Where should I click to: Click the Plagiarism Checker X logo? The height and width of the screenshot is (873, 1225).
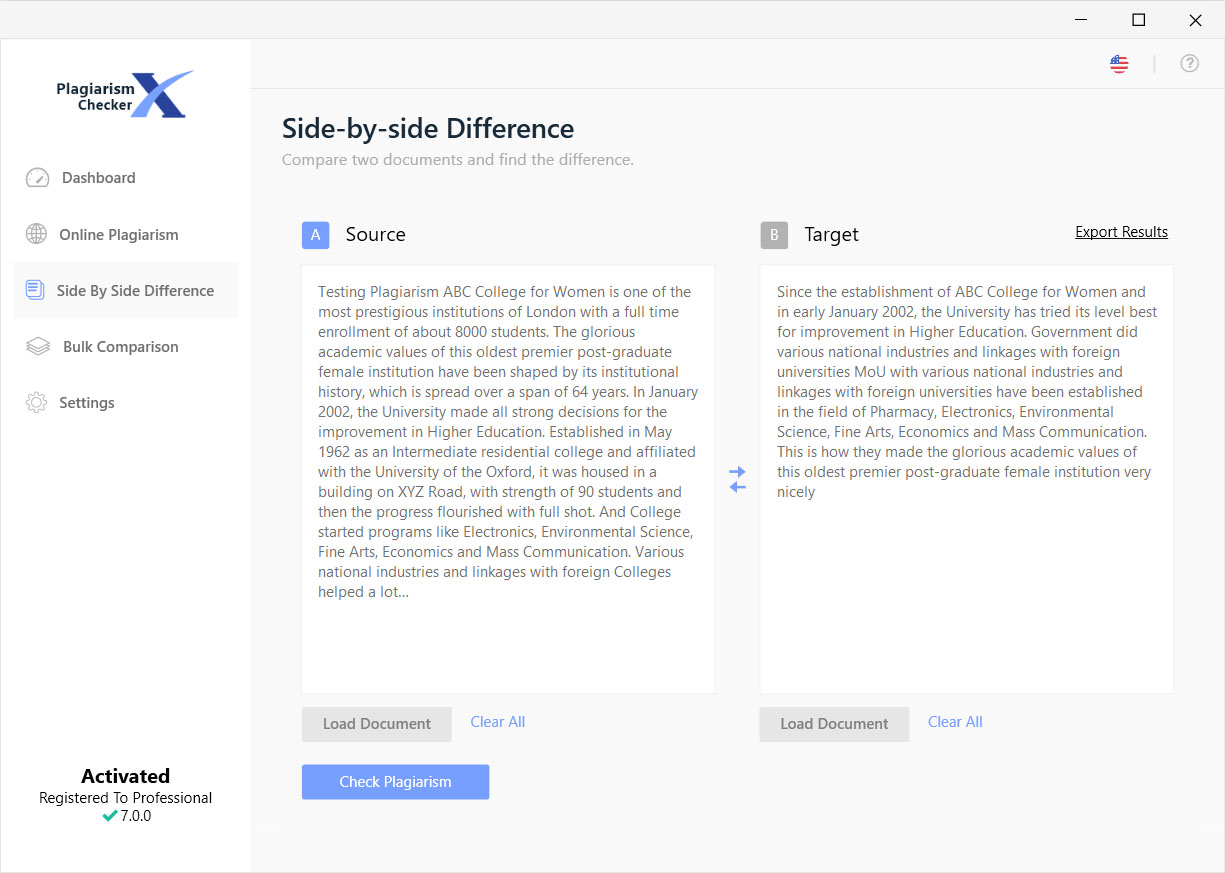coord(124,93)
